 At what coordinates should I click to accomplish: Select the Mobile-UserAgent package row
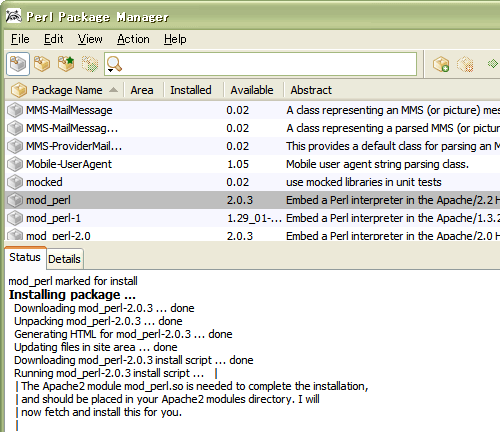(x=252, y=164)
